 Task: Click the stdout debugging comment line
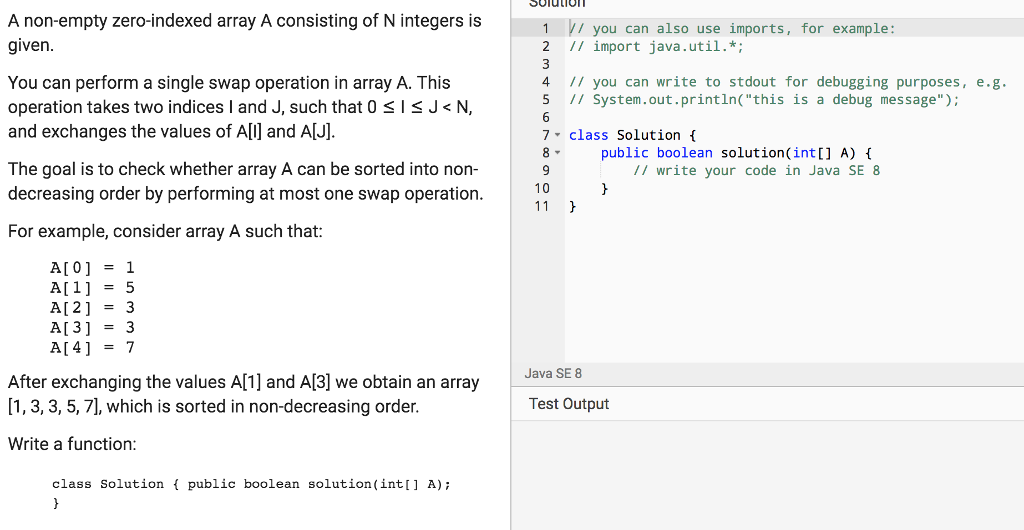click(x=788, y=82)
